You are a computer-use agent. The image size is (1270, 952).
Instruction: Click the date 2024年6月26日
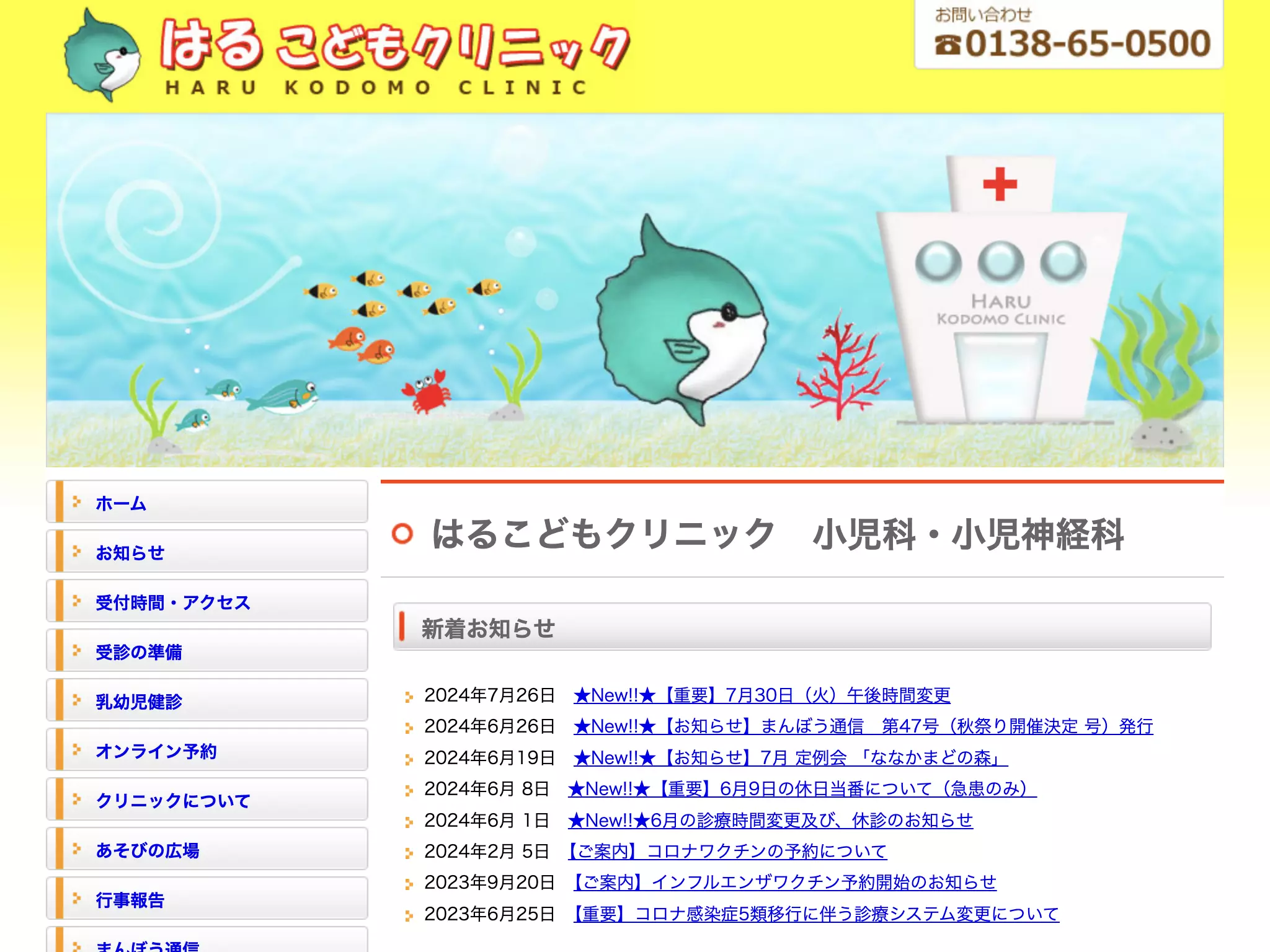489,726
